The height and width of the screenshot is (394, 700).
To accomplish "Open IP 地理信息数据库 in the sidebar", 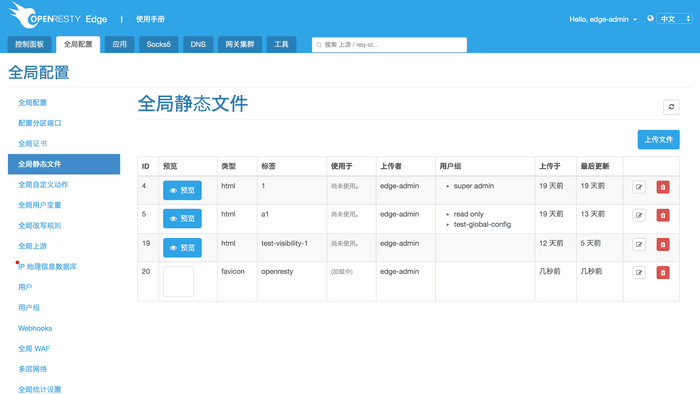I will pos(47,267).
